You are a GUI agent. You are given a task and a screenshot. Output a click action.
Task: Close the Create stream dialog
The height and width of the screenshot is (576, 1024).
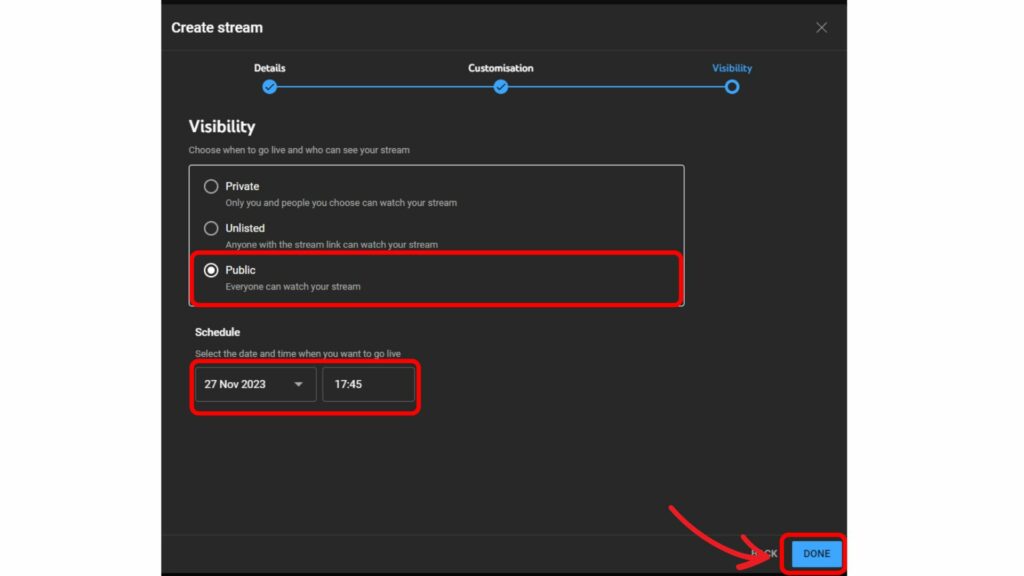pos(821,28)
